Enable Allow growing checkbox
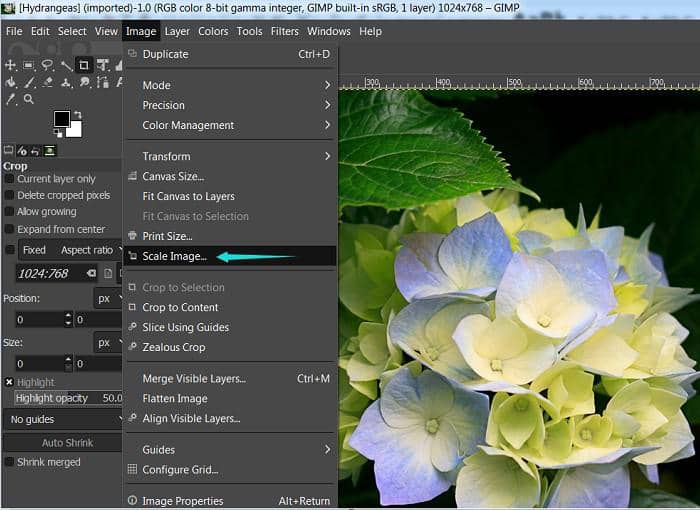Screen dimensions: 700x510 click(x=9, y=211)
